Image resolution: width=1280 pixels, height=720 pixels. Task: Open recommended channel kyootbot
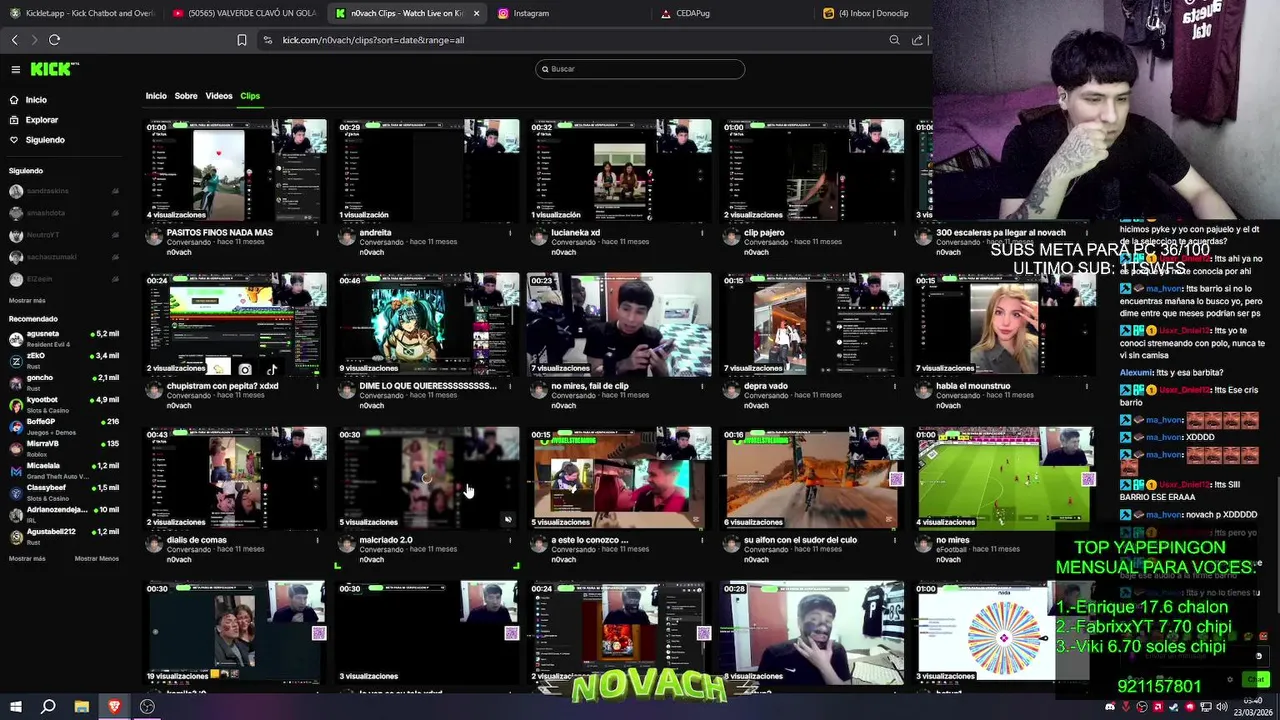click(x=64, y=404)
